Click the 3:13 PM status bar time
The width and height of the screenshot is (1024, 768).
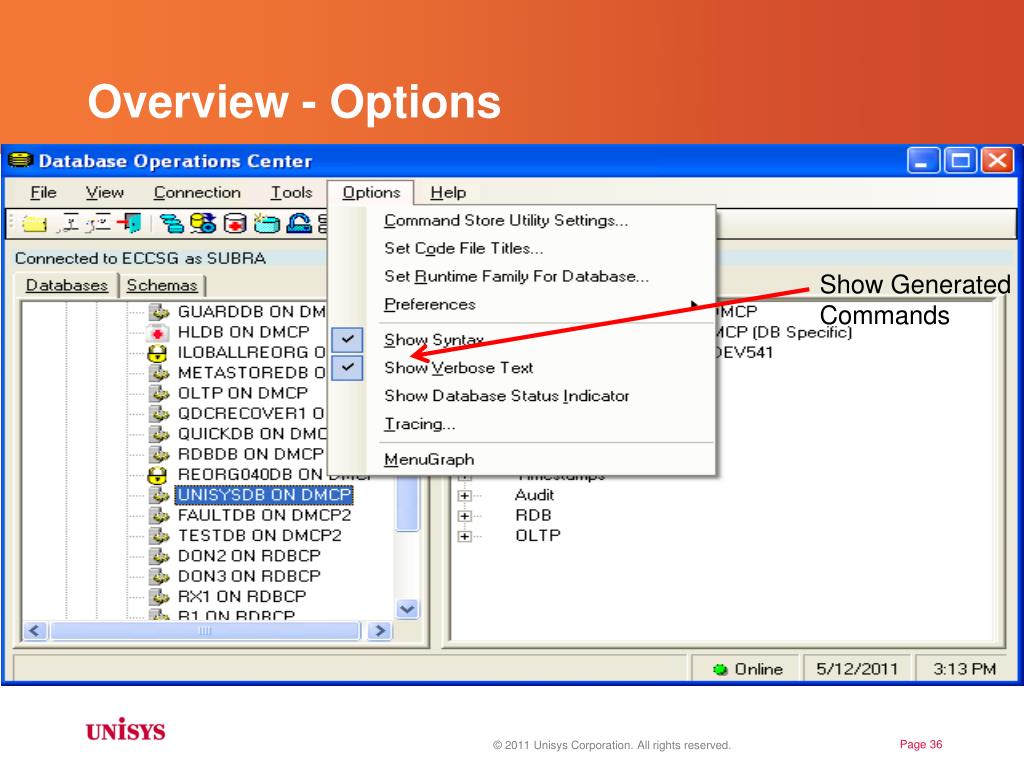coord(964,669)
